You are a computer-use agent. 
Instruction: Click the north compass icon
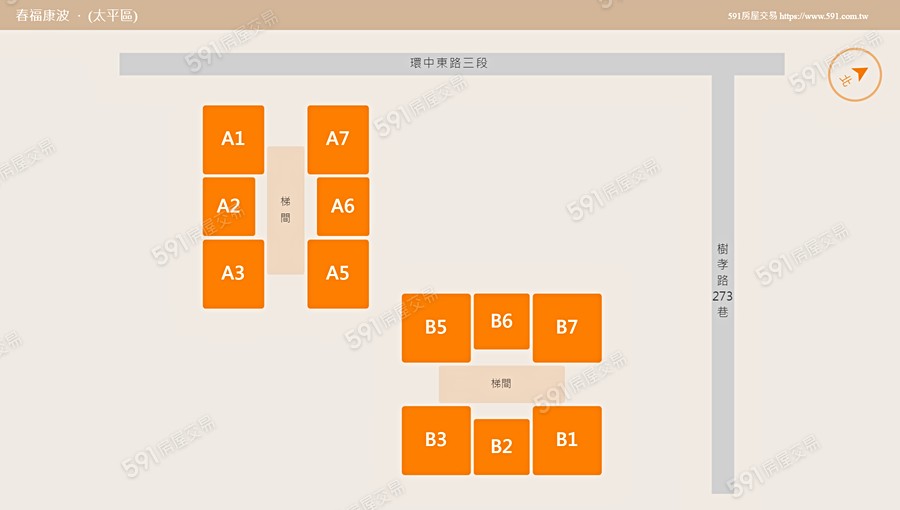(855, 75)
